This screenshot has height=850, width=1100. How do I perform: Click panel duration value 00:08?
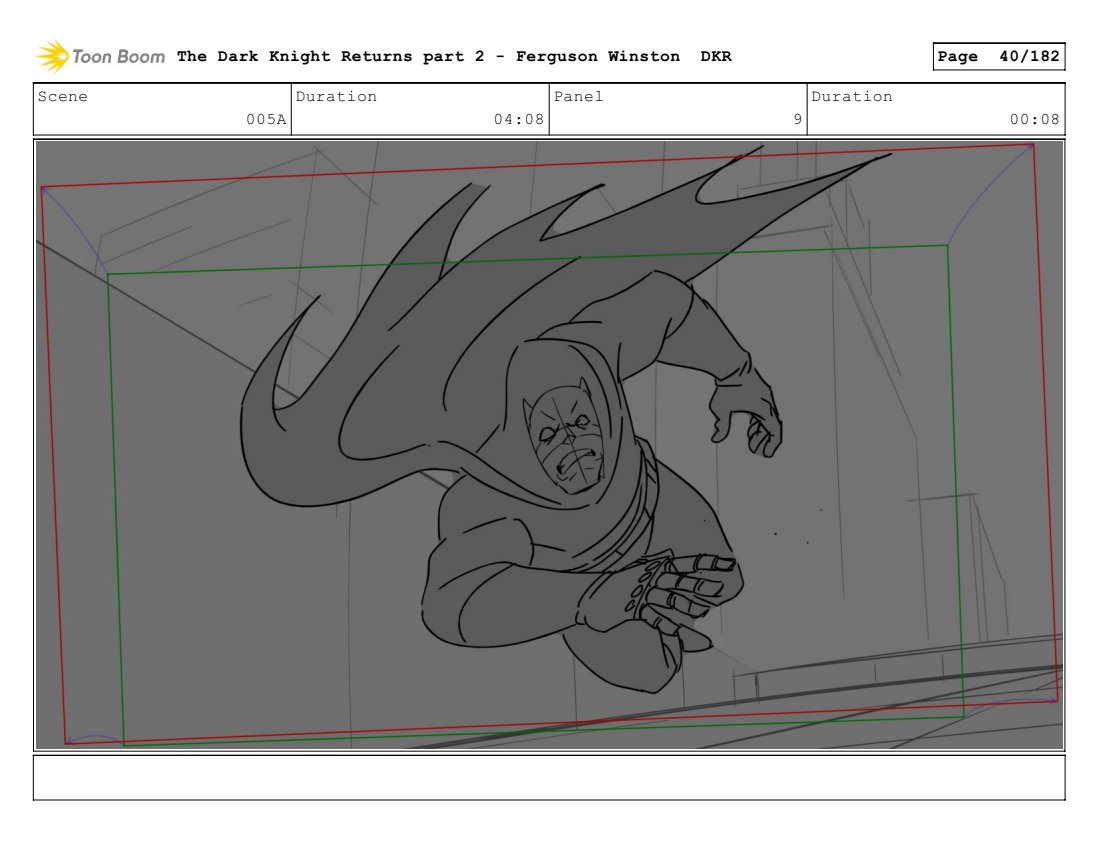click(1034, 119)
